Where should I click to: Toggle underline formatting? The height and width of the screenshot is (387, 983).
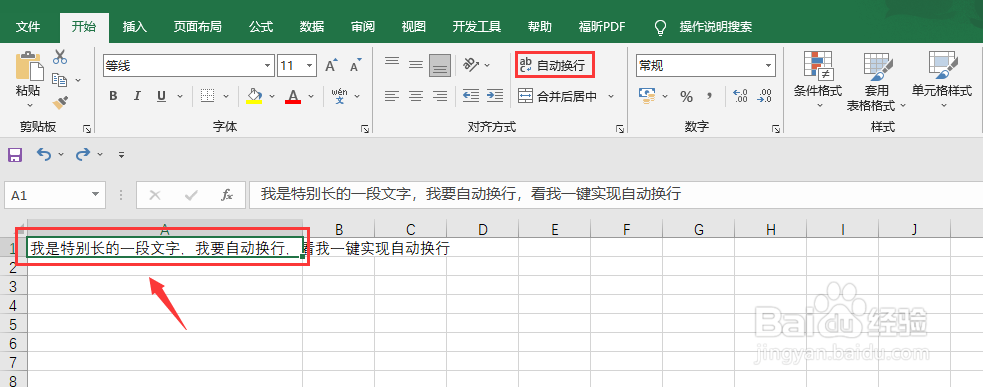[161, 96]
